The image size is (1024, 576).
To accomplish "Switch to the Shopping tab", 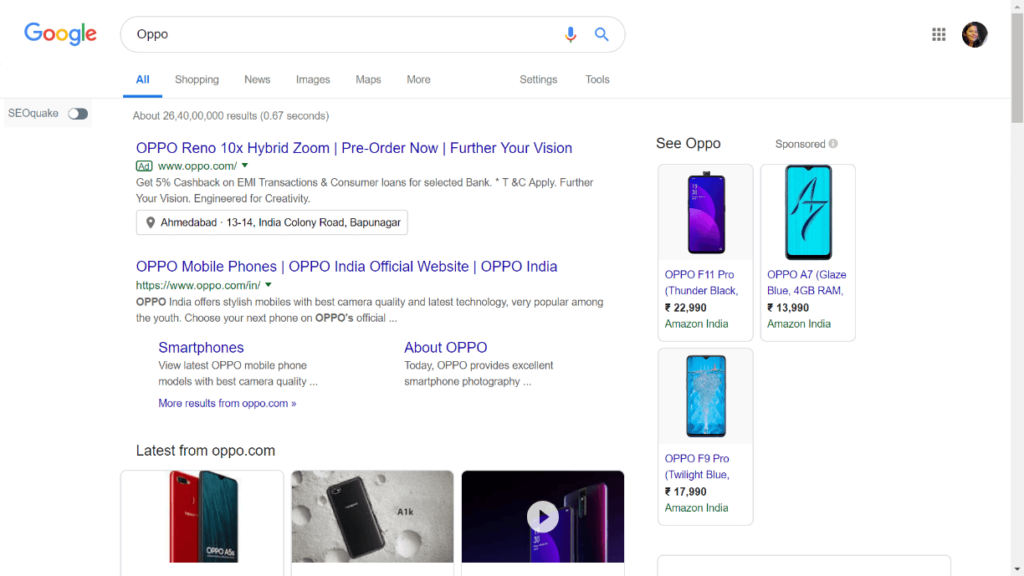I will [x=197, y=80].
